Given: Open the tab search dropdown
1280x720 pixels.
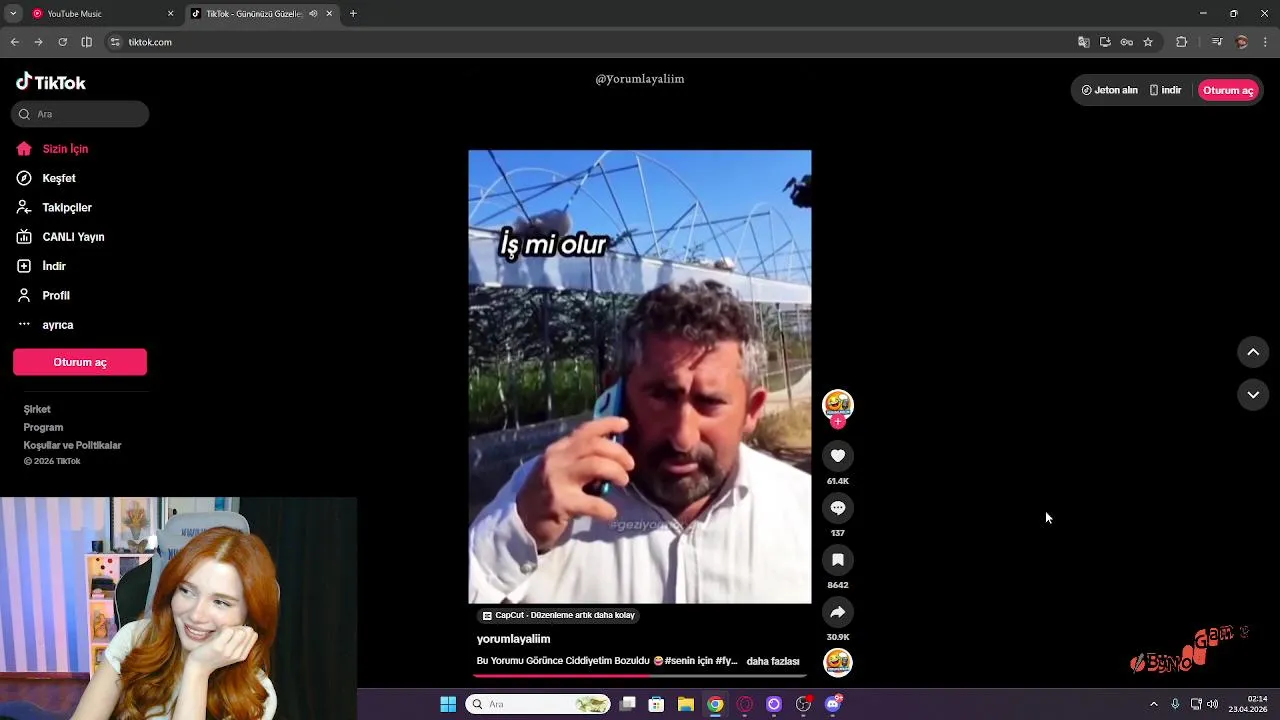Looking at the screenshot, I should [12, 14].
